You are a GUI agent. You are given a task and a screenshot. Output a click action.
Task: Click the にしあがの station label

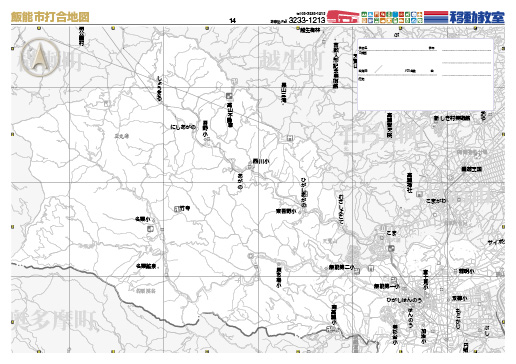[x=183, y=127]
